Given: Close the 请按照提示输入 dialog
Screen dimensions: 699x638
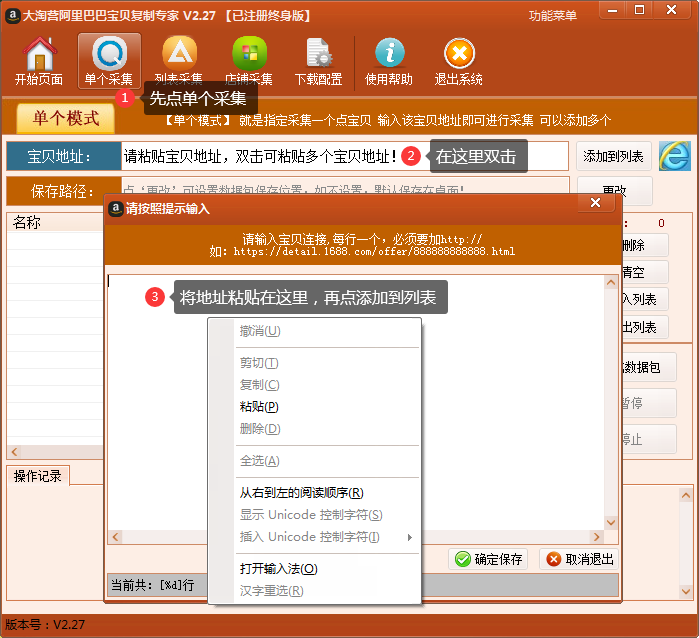Looking at the screenshot, I should [596, 203].
